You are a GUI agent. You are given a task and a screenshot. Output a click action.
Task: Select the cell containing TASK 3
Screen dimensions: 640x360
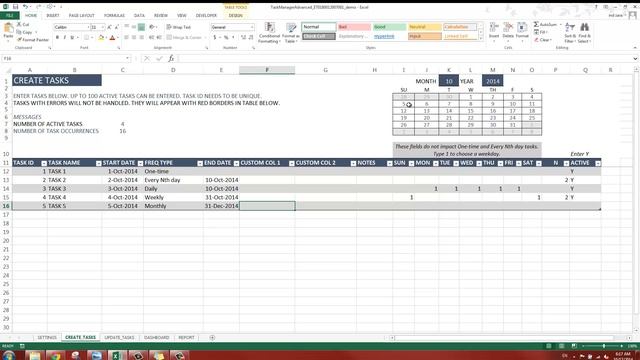tap(74, 189)
